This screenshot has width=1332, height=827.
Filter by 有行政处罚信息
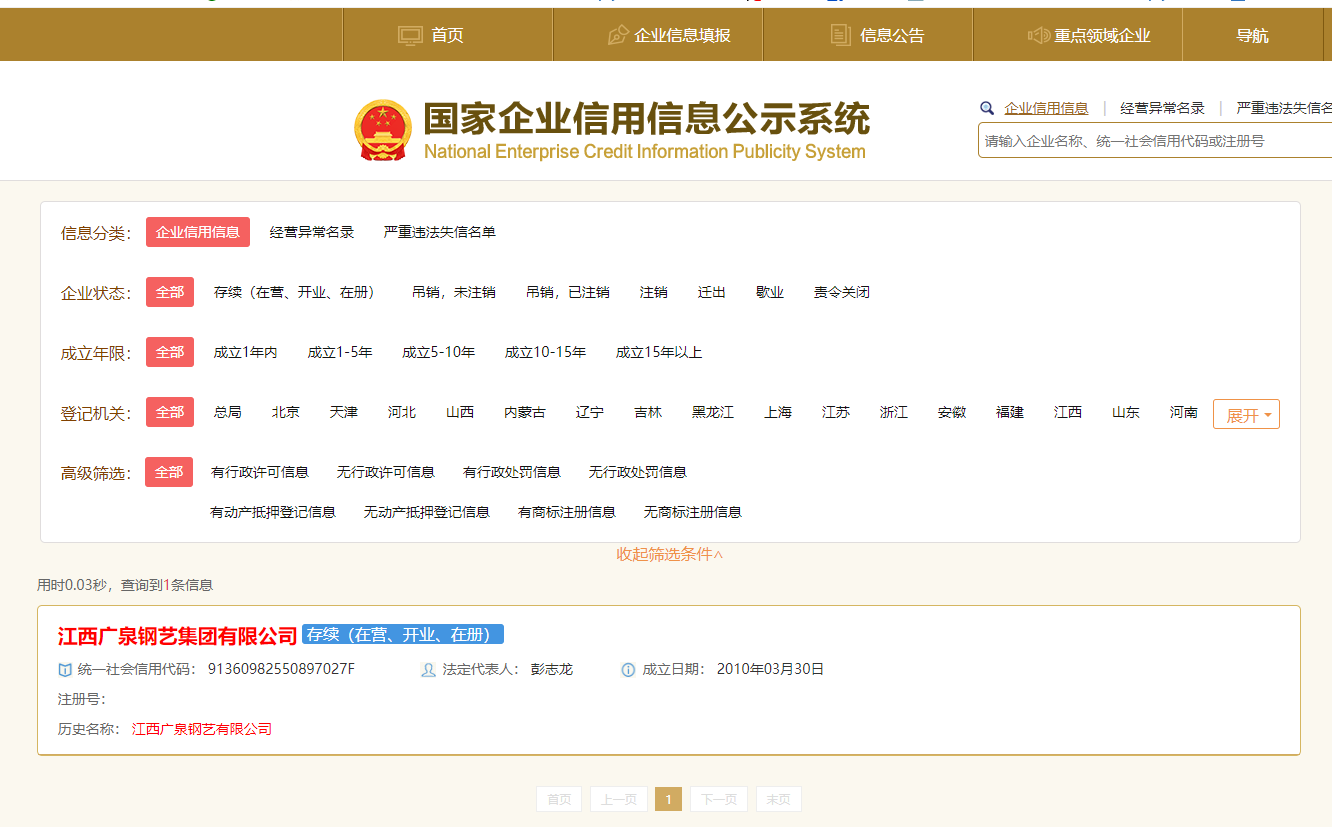(512, 472)
